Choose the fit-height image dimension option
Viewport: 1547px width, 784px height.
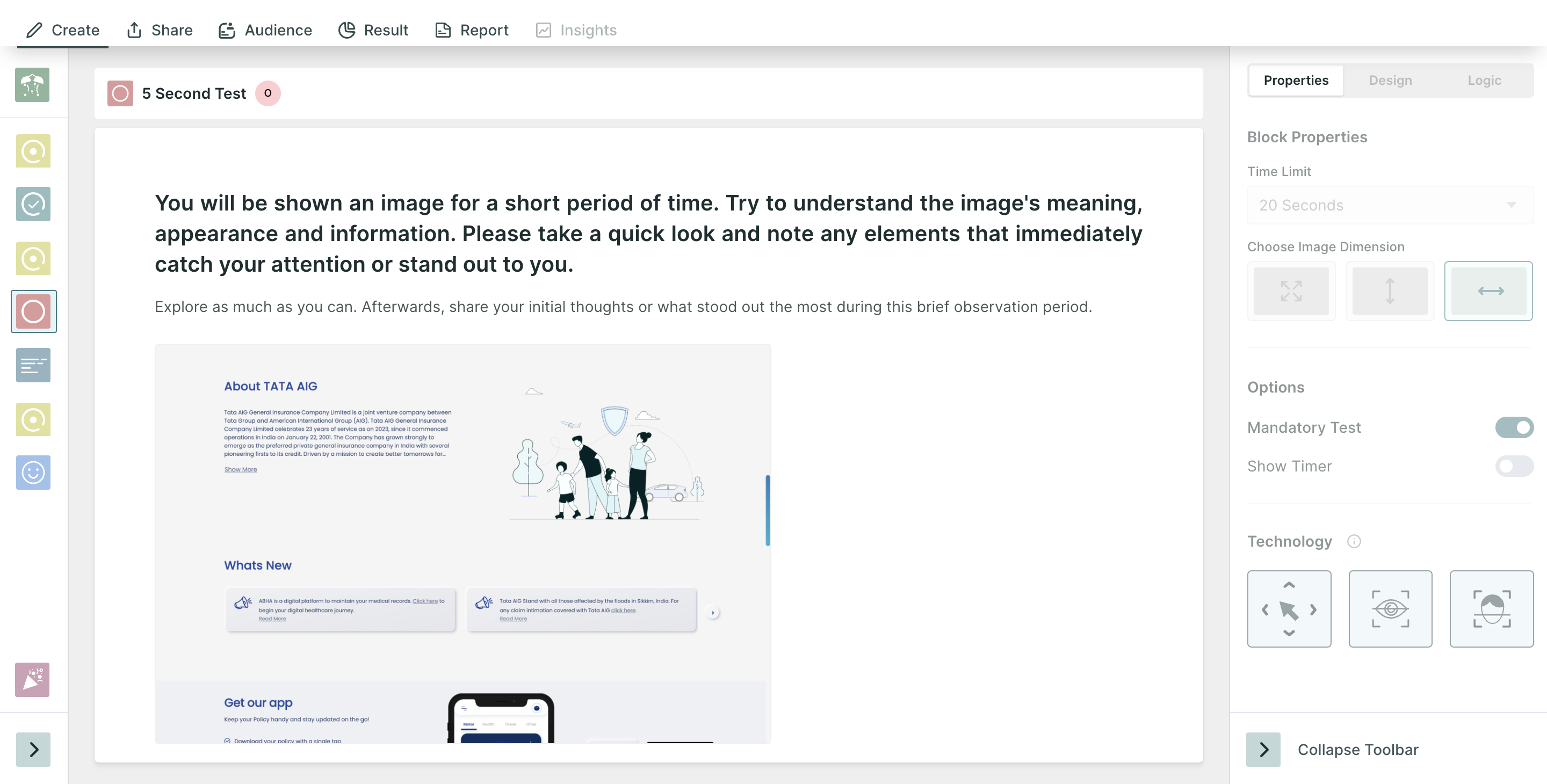(x=1390, y=291)
